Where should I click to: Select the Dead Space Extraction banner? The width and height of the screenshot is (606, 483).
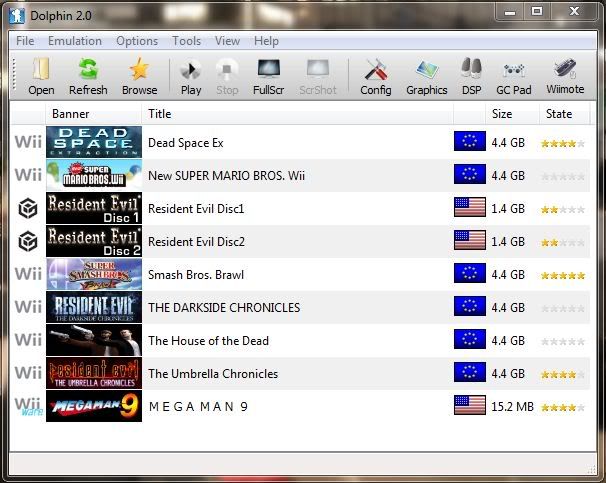pyautogui.click(x=94, y=142)
